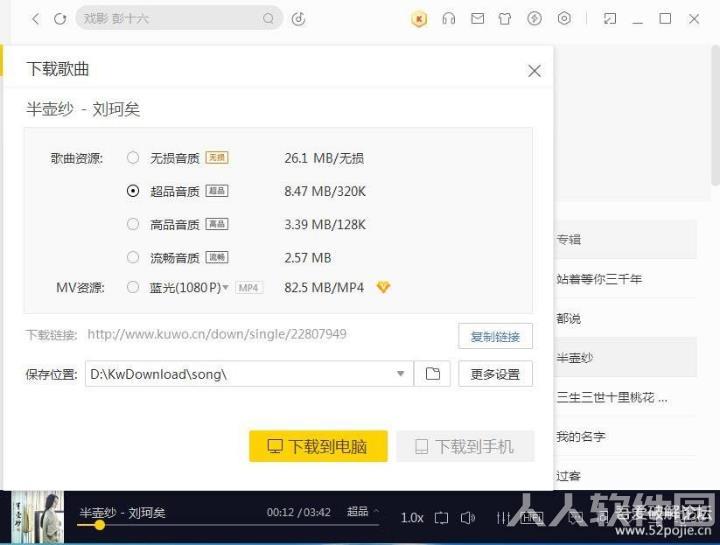Click the 更多设置 button

[x=495, y=374]
